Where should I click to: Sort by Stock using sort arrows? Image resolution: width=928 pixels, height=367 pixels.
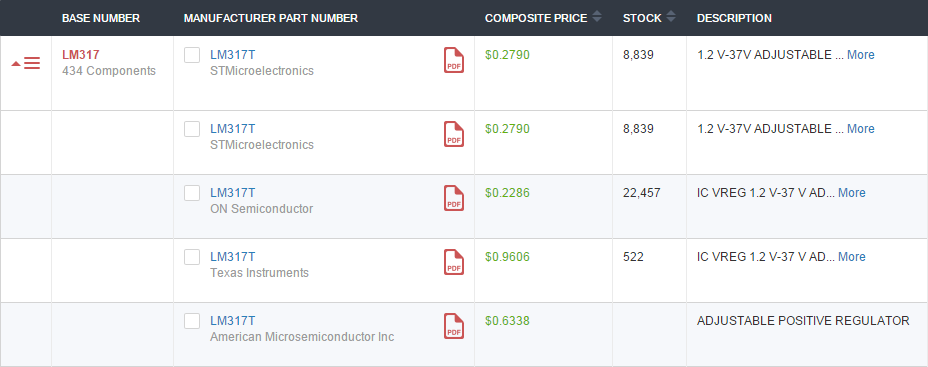click(x=671, y=17)
